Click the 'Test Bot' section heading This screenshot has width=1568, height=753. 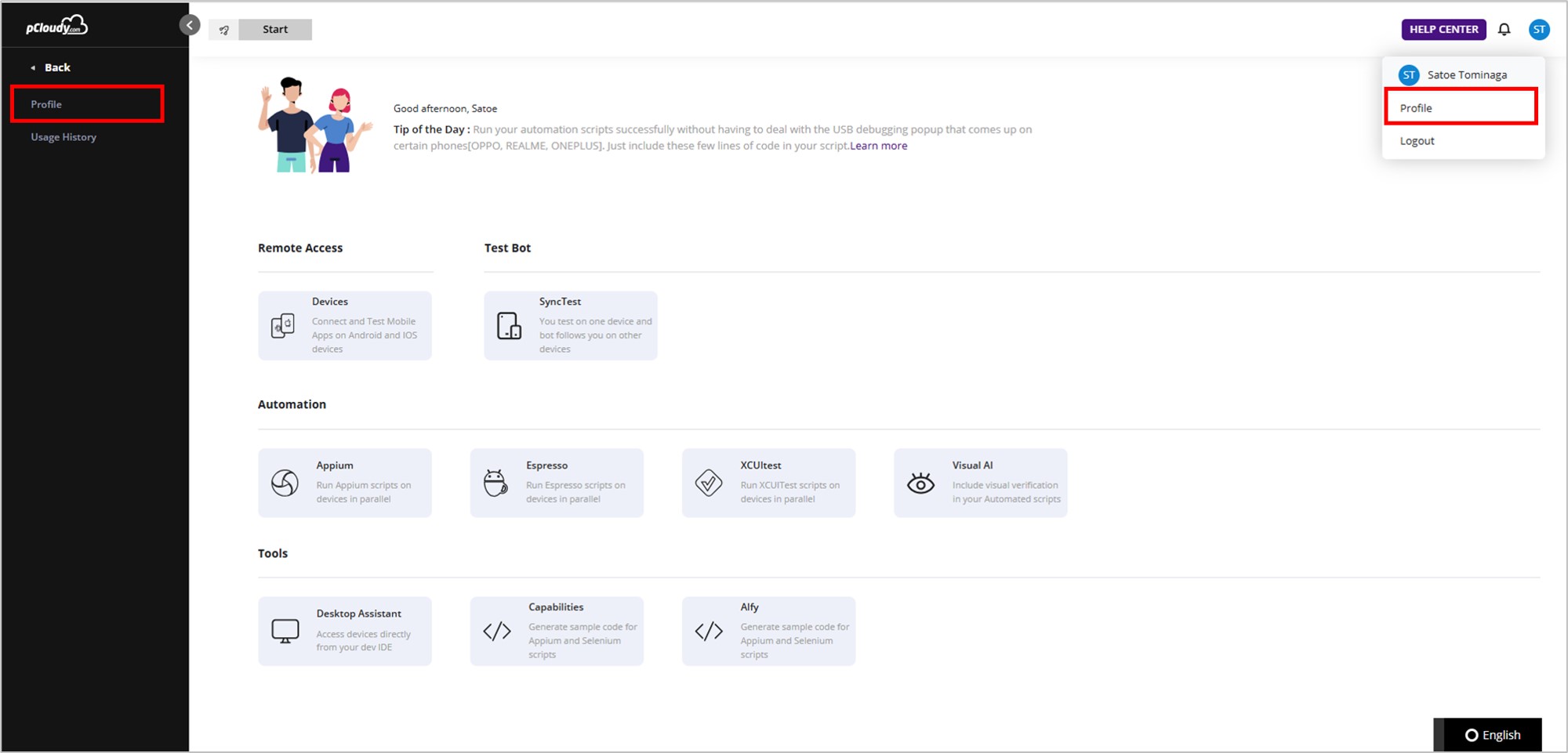coord(507,248)
